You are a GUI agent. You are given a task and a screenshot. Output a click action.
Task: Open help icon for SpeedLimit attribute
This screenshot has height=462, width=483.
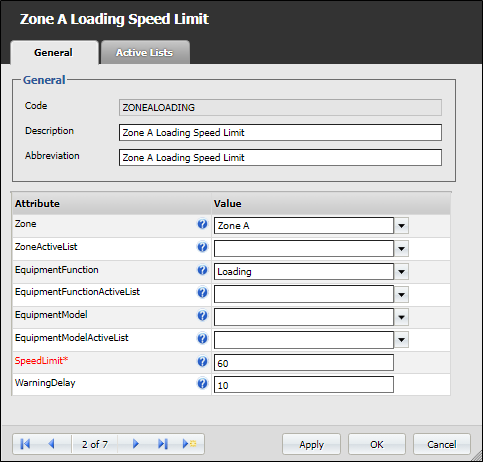(x=202, y=361)
